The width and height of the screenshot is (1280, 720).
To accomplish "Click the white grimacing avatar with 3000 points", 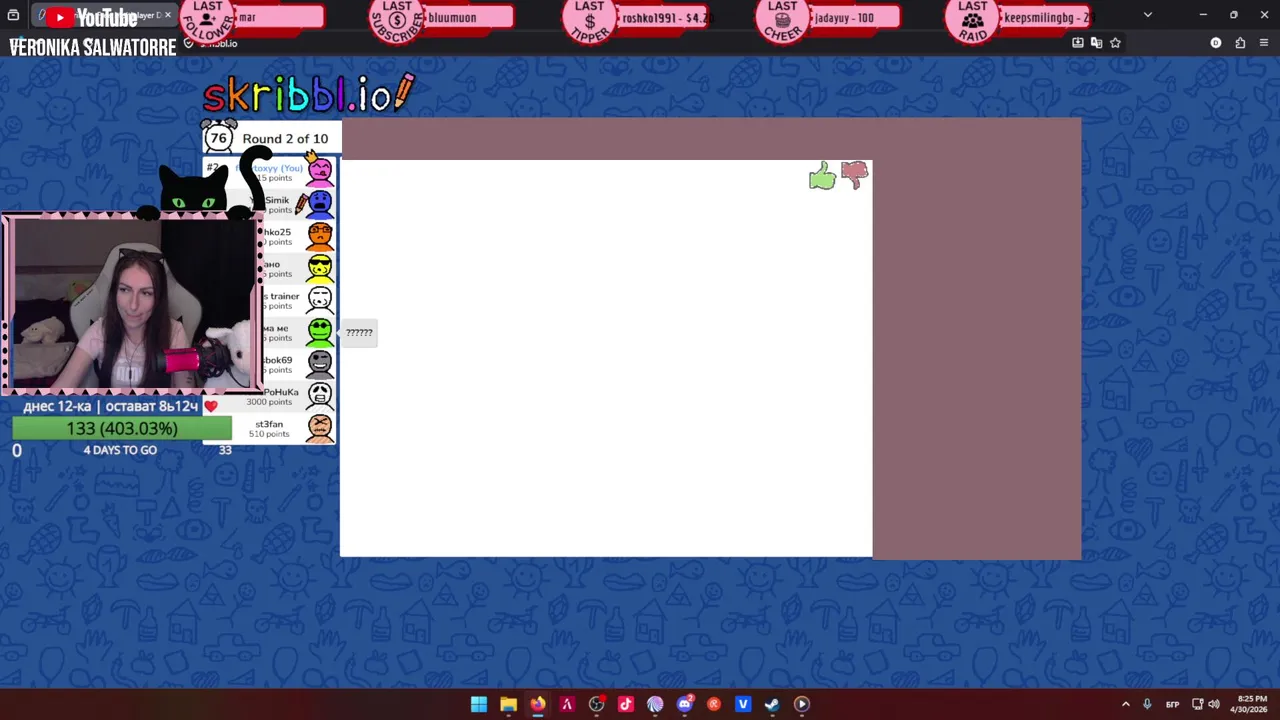I will click(x=320, y=396).
